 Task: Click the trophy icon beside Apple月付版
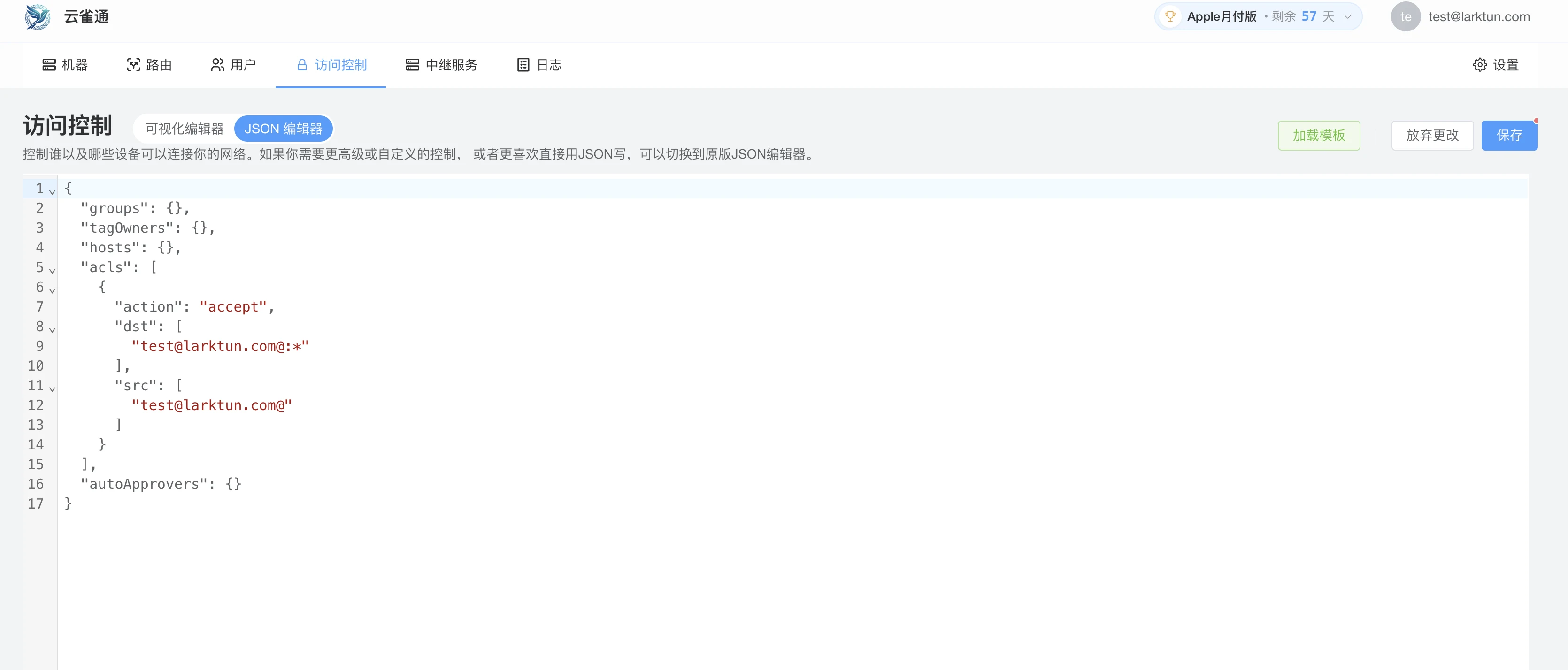[x=1170, y=16]
